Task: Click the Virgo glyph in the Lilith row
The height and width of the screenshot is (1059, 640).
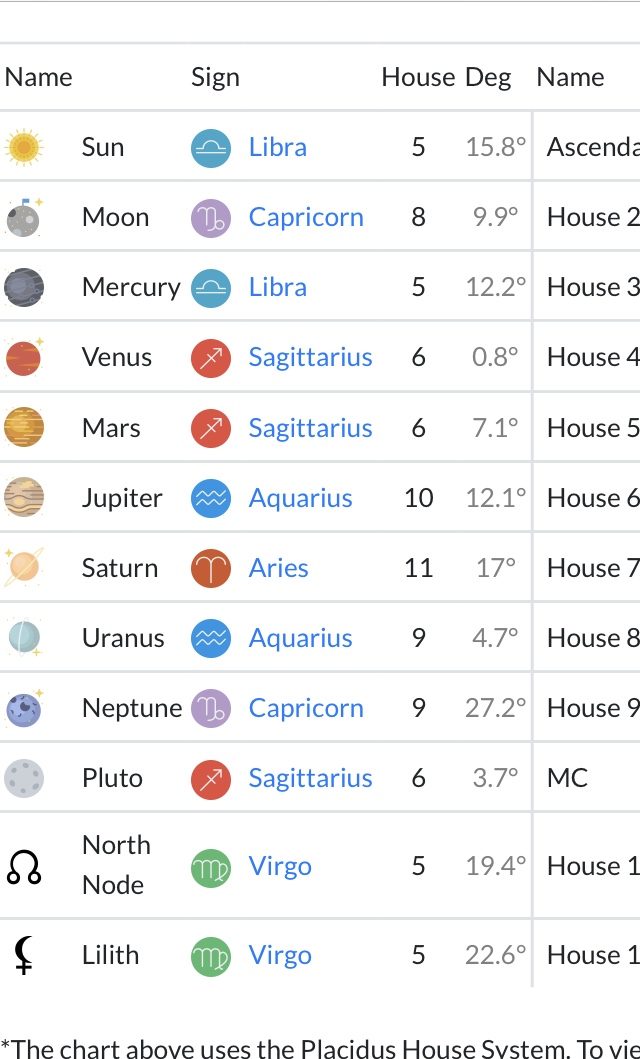Action: point(211,955)
